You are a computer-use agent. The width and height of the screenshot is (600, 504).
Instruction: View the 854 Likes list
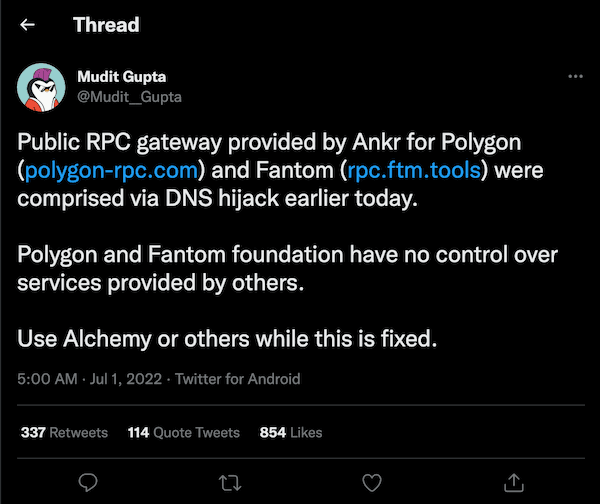click(291, 432)
